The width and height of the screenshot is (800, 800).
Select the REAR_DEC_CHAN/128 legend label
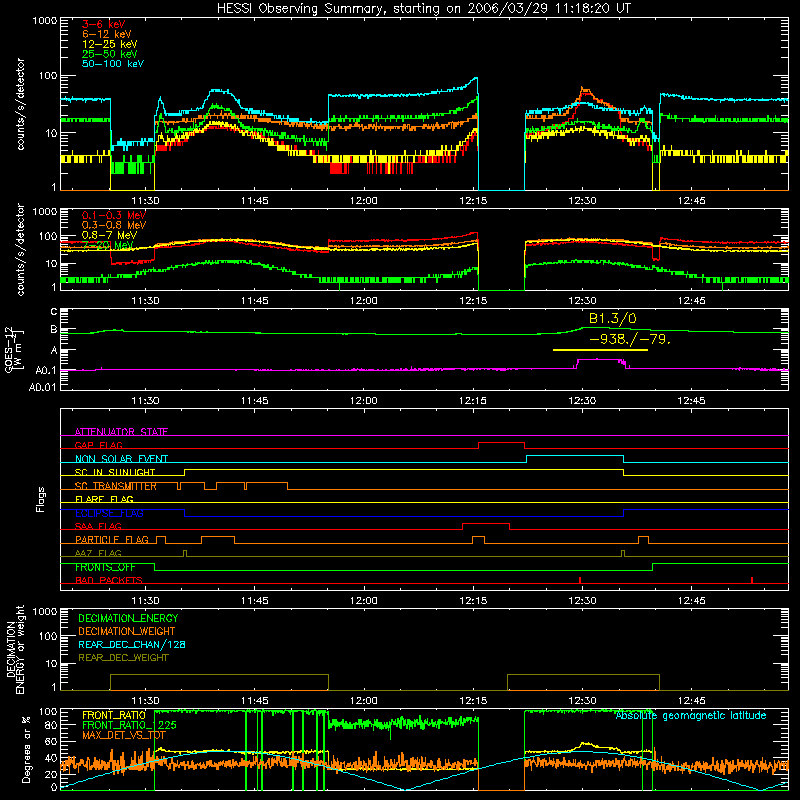click(132, 645)
